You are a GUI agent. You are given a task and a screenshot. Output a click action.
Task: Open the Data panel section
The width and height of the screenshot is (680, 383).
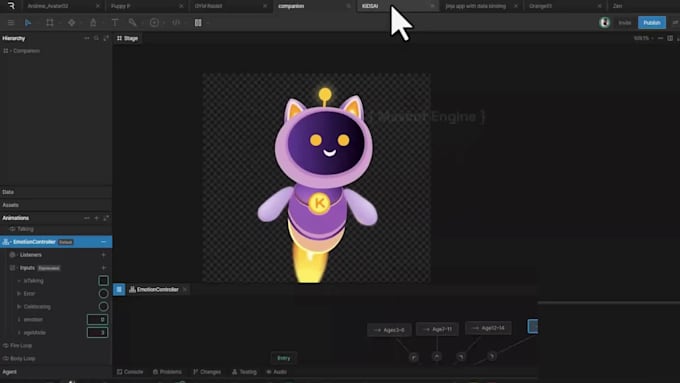56,192
